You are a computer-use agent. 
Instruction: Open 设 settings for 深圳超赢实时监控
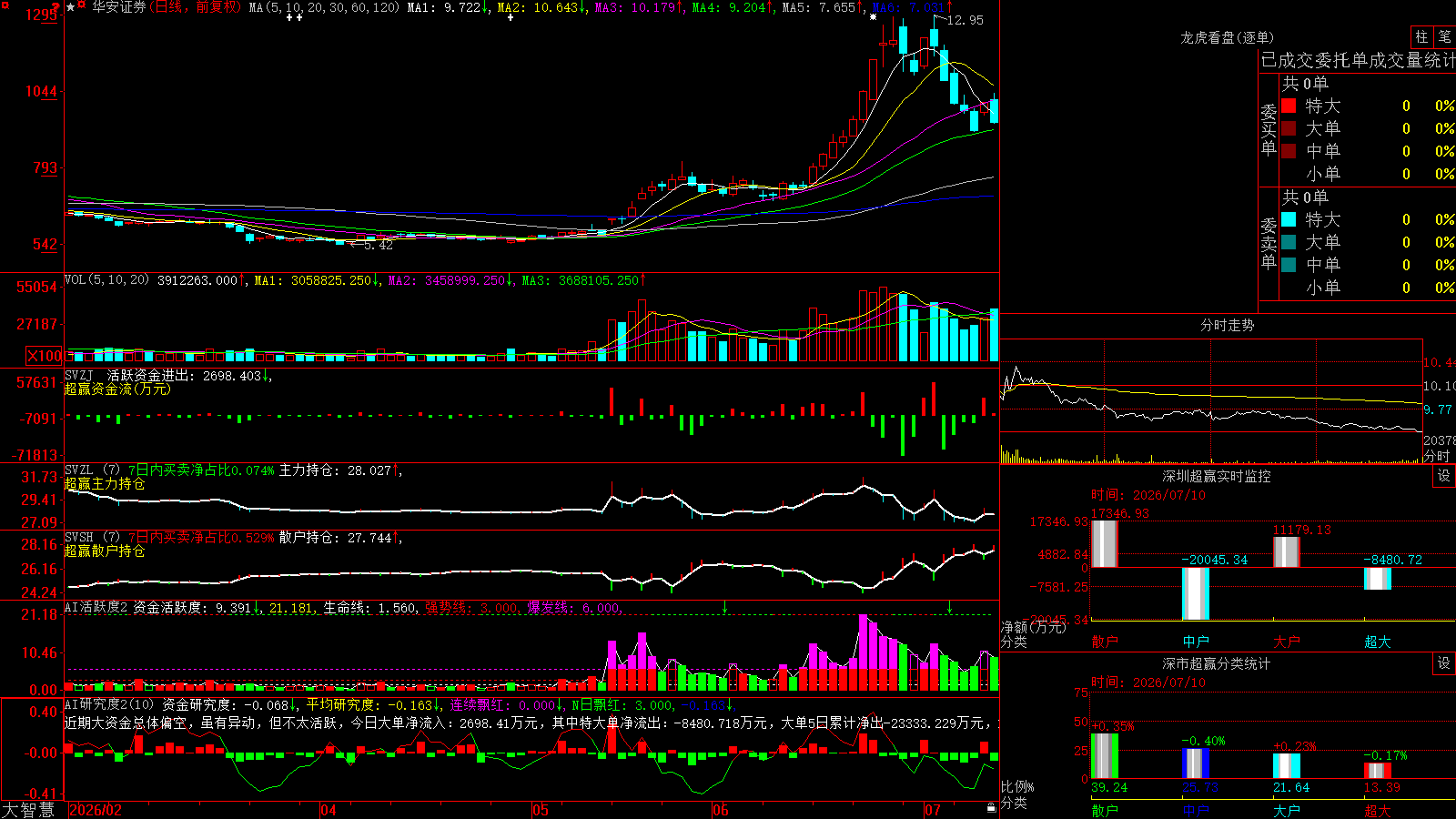[1444, 476]
